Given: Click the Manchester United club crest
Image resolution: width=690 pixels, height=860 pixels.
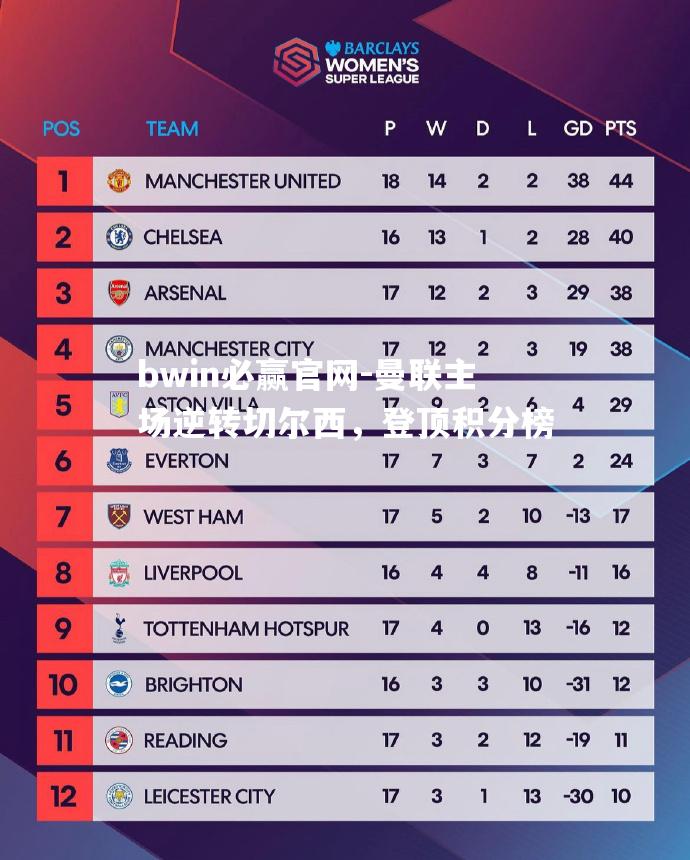Looking at the screenshot, I should click(118, 180).
